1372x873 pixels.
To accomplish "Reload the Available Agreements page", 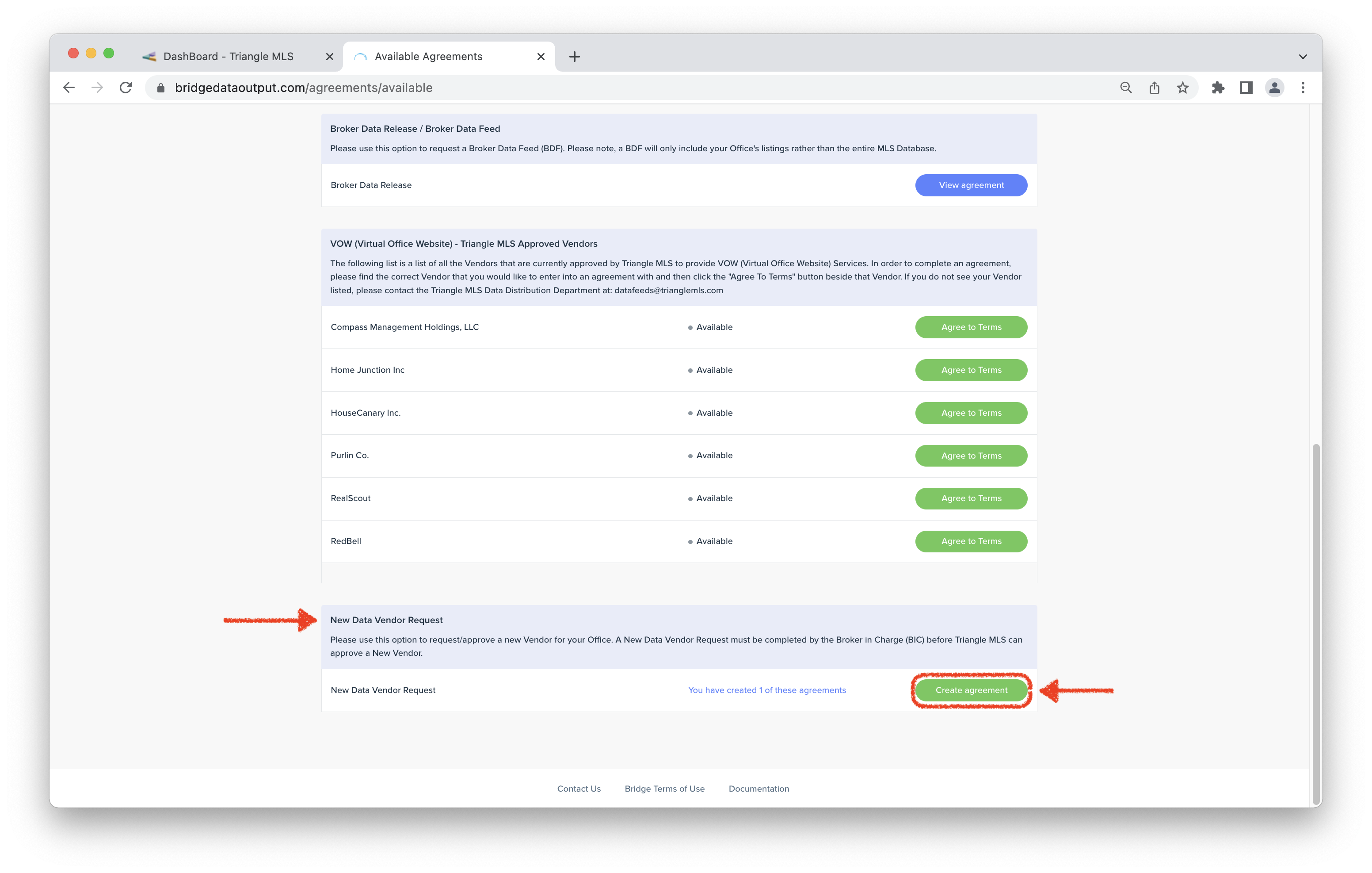I will tap(126, 88).
